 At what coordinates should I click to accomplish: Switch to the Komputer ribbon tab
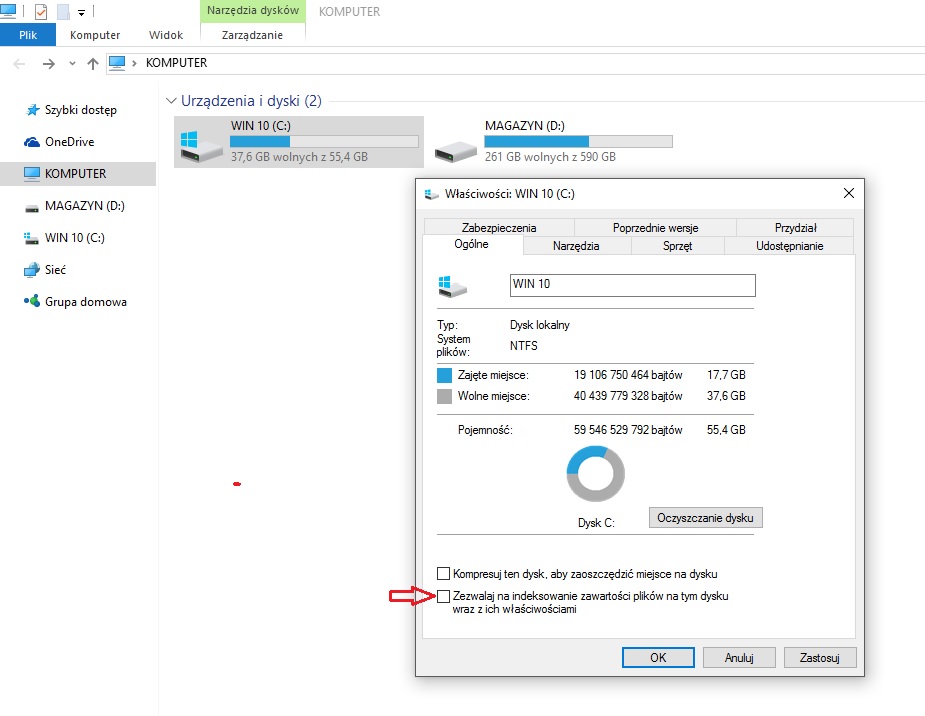pos(95,35)
